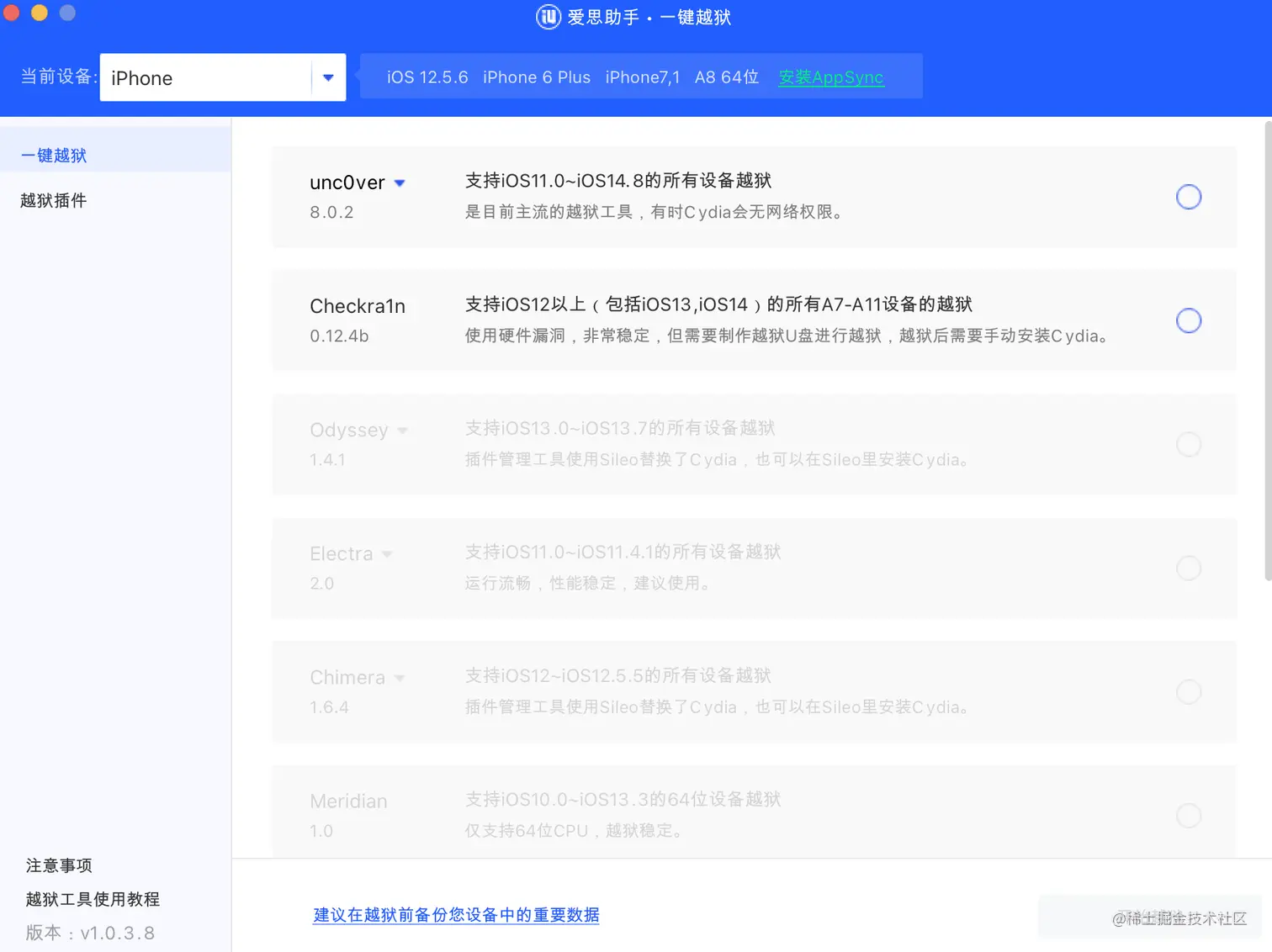The width and height of the screenshot is (1272, 952).
Task: Expand the Odyssey version dropdown arrow
Action: (402, 431)
